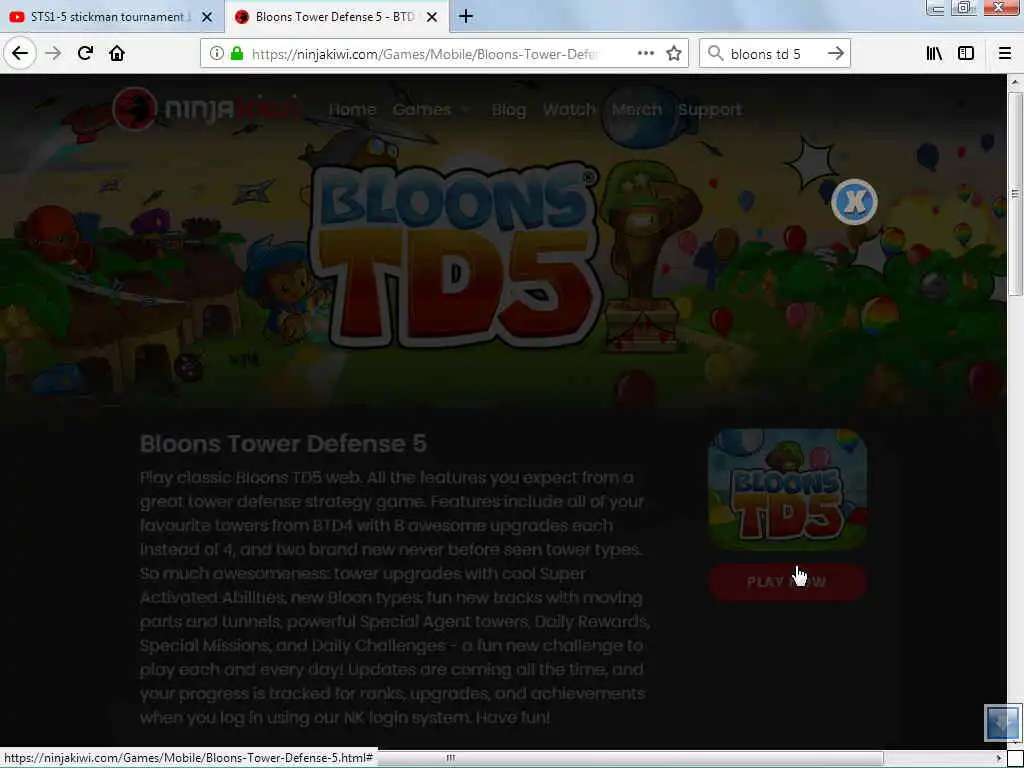This screenshot has height=768, width=1024.
Task: Go back with the browser back arrow
Action: click(20, 54)
